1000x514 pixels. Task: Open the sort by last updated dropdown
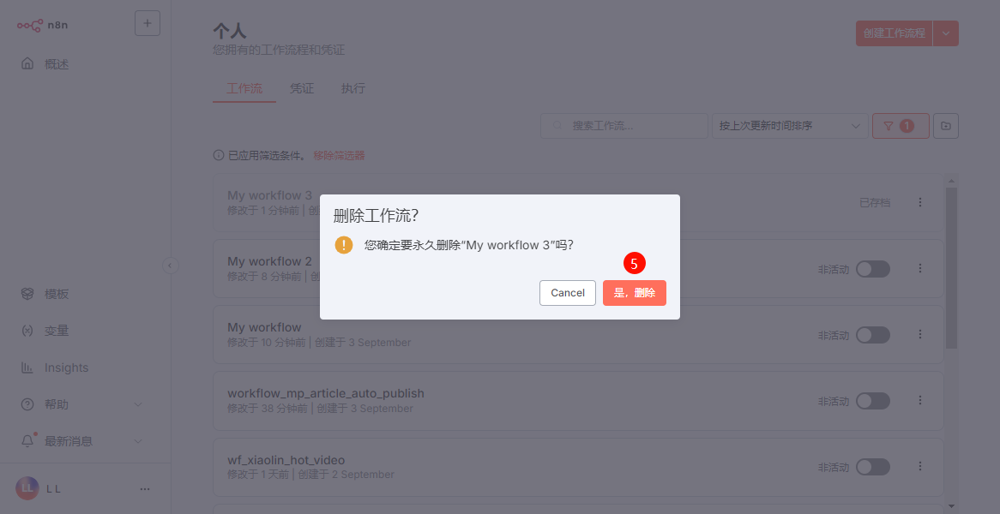(788, 126)
